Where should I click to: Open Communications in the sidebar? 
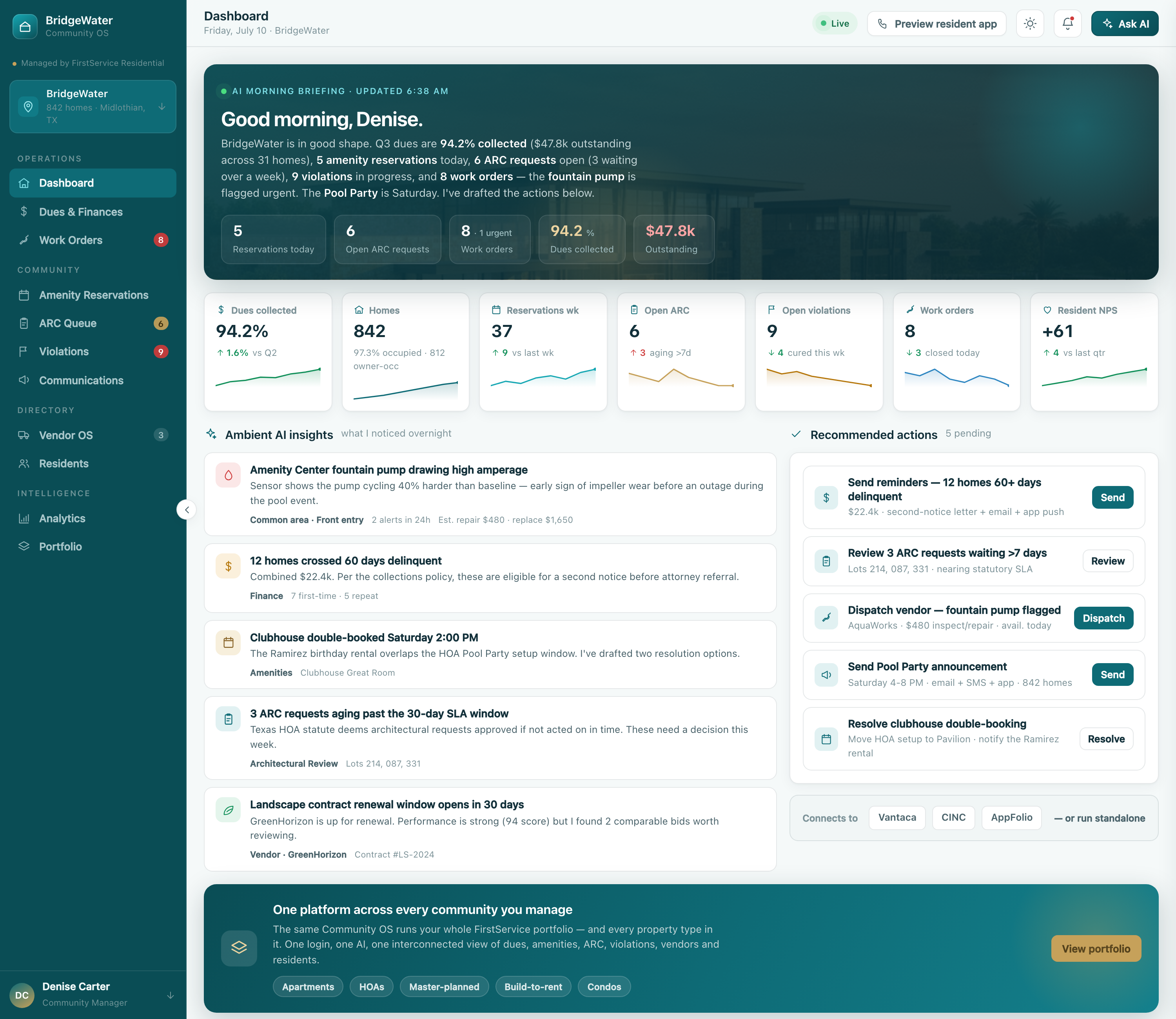[93, 381]
